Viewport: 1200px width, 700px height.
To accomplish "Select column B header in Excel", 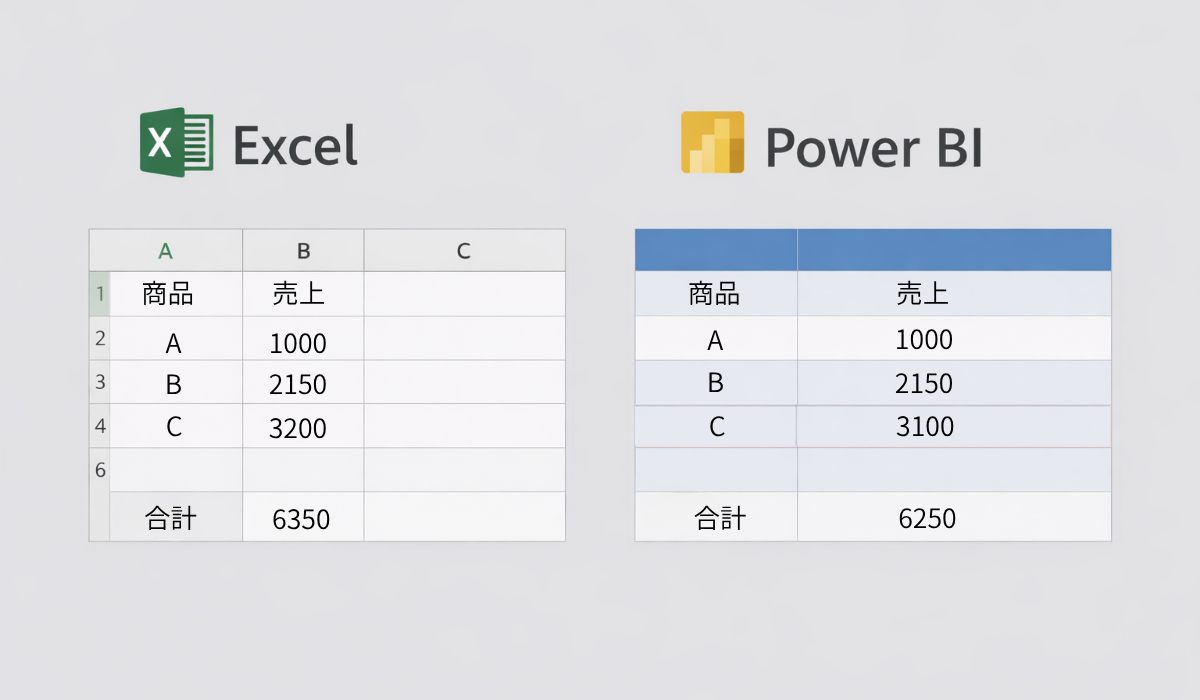I will click(303, 251).
